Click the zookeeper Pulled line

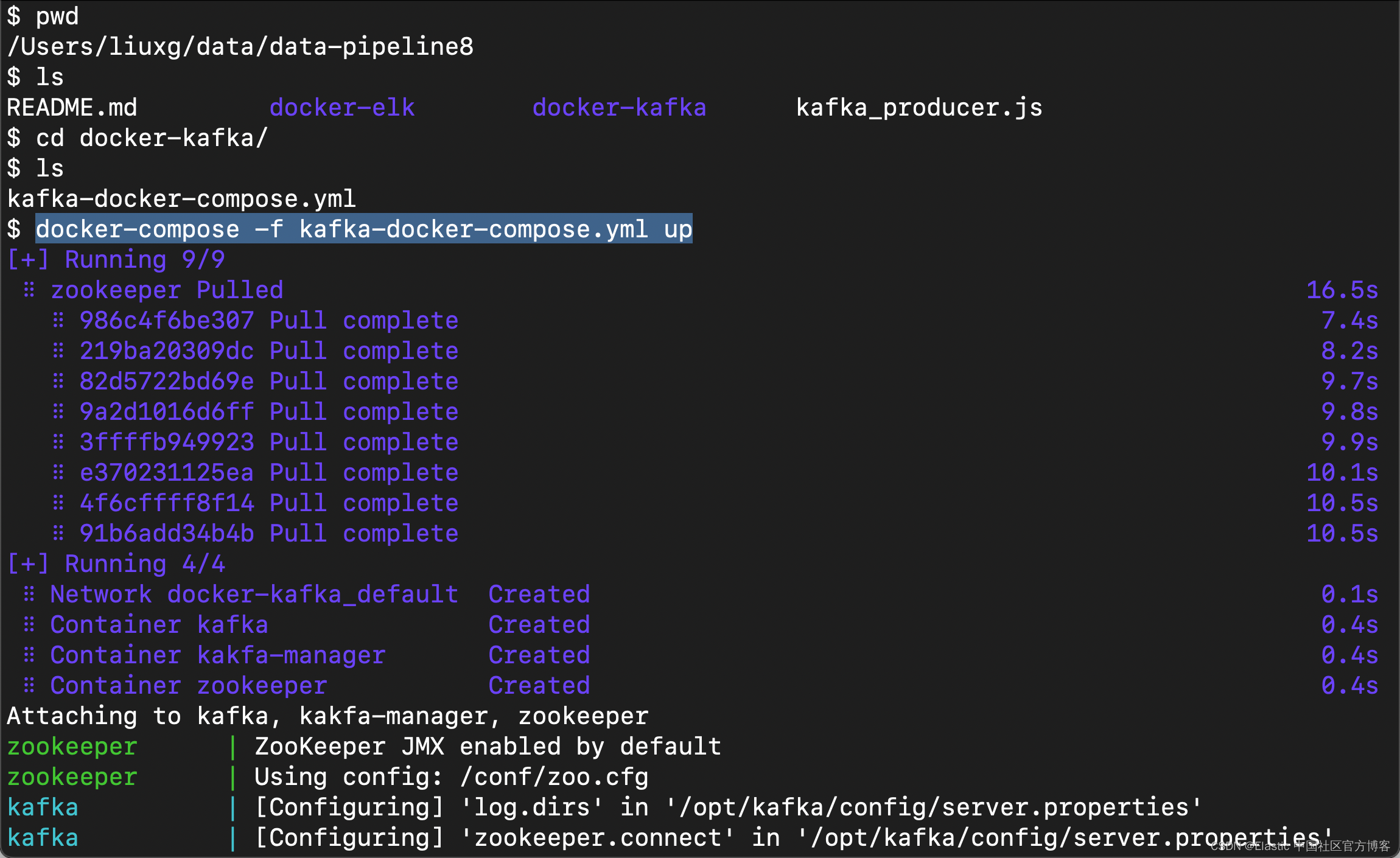167,290
